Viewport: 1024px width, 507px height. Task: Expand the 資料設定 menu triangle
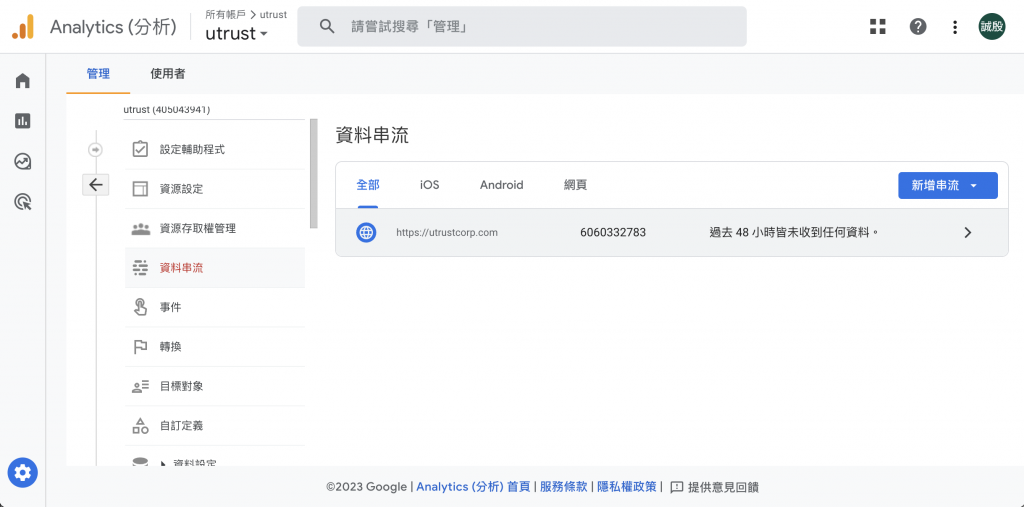click(x=164, y=463)
